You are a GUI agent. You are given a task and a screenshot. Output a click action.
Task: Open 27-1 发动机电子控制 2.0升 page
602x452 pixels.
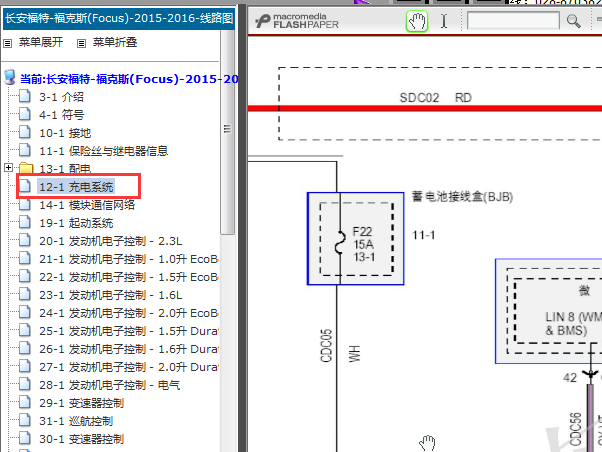coord(129,368)
